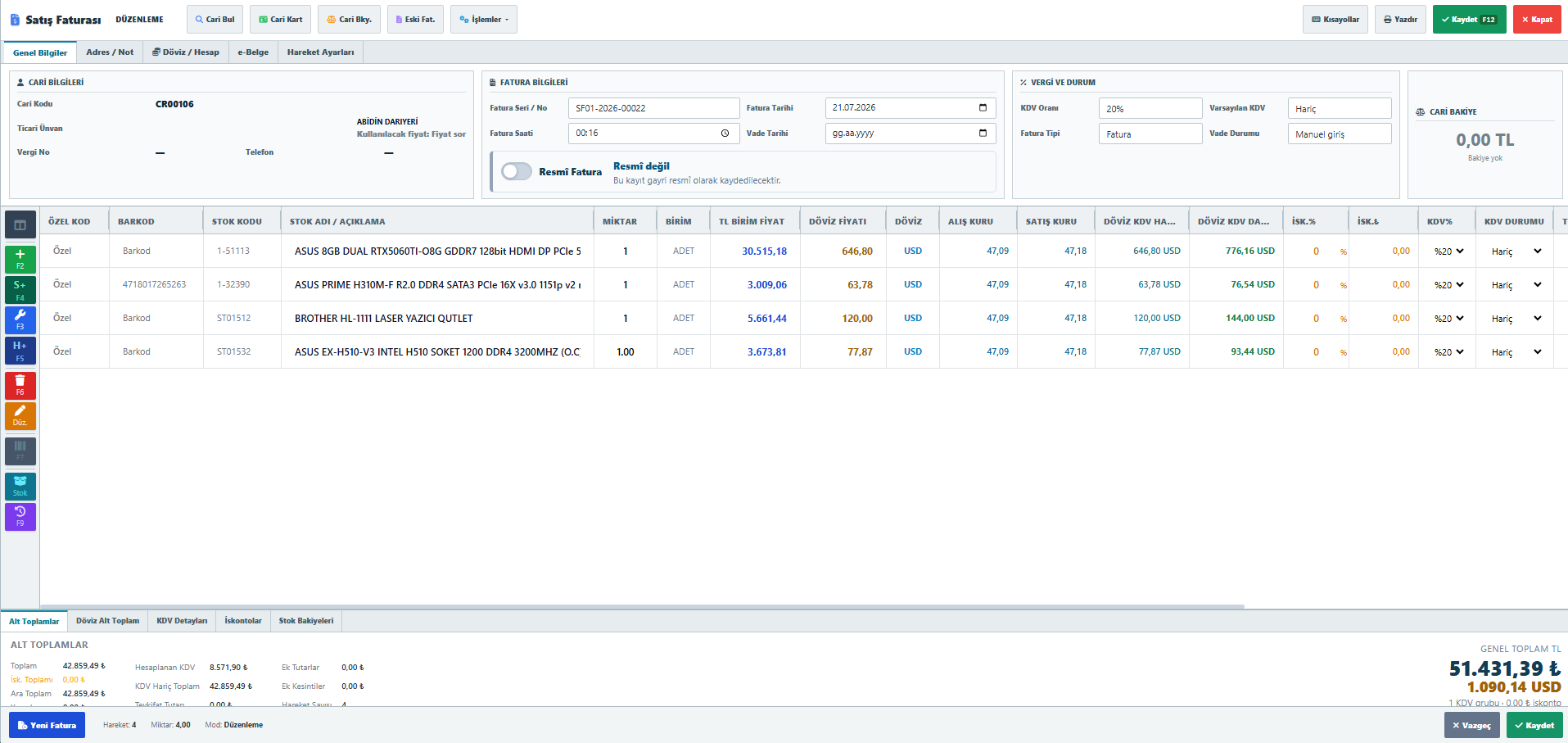The width and height of the screenshot is (1568, 743).
Task: Switch to the Döviz / Hesap tab
Action: coord(186,52)
